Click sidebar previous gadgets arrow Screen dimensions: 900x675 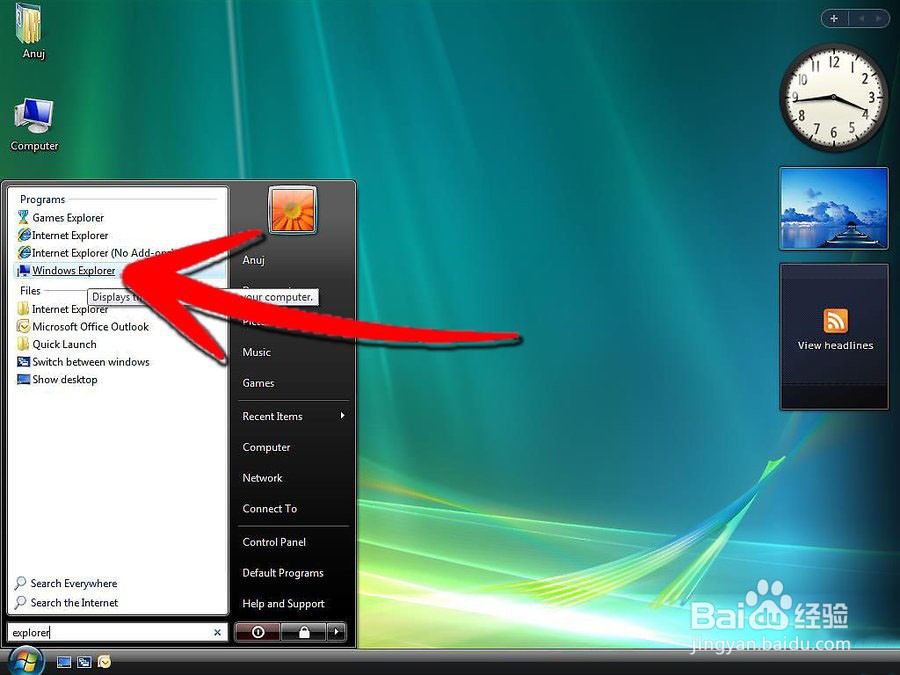point(861,18)
